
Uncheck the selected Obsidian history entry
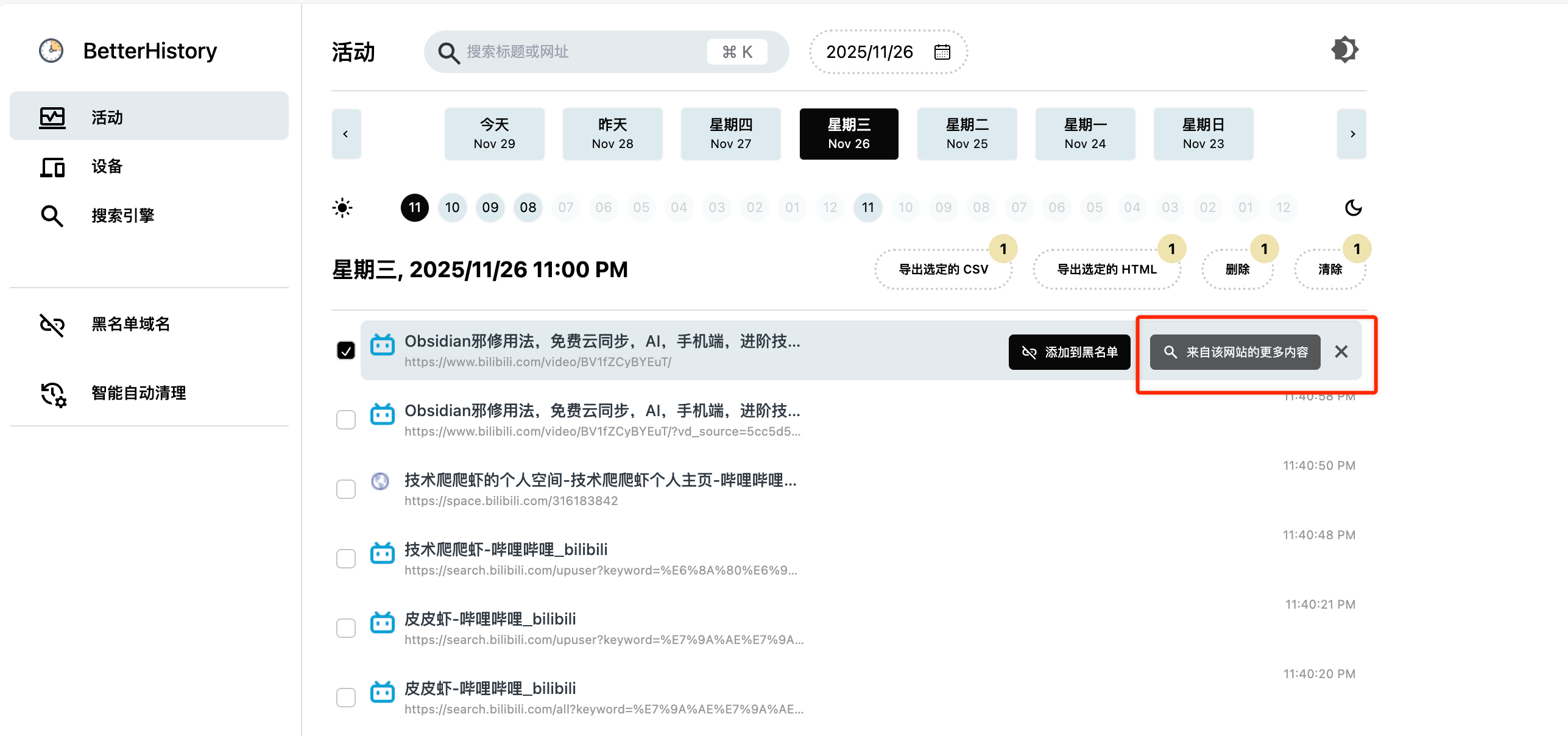(x=346, y=351)
